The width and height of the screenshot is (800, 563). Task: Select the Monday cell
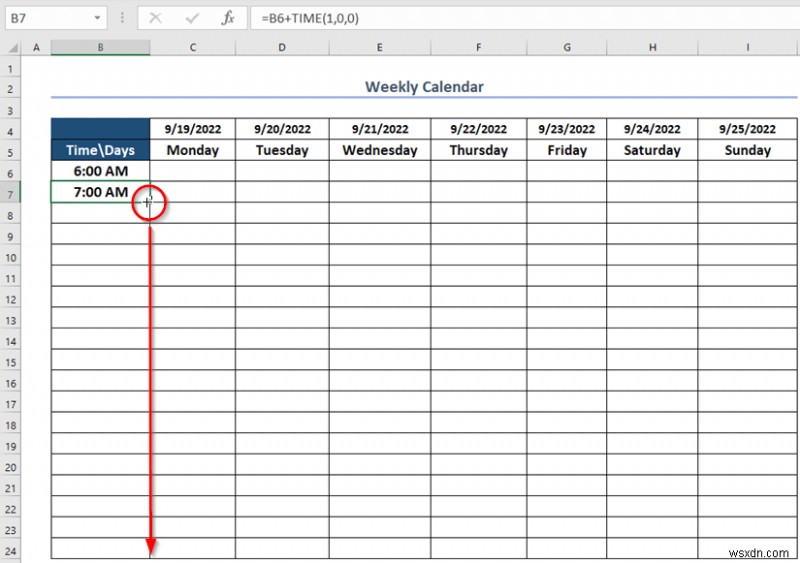click(193, 150)
